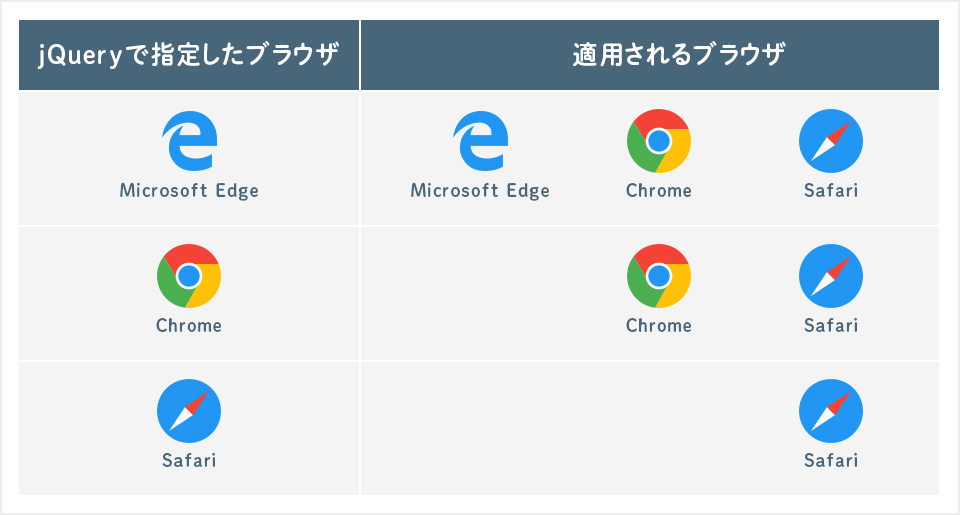Click the applied-browsers Chrome icon in the Edge row
This screenshot has height=515, width=960.
658,141
